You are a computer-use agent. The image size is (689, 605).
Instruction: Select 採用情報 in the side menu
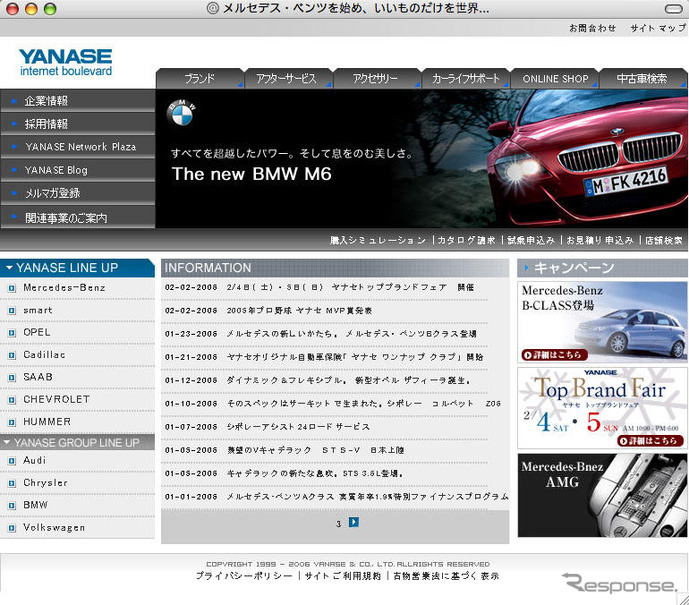point(78,124)
